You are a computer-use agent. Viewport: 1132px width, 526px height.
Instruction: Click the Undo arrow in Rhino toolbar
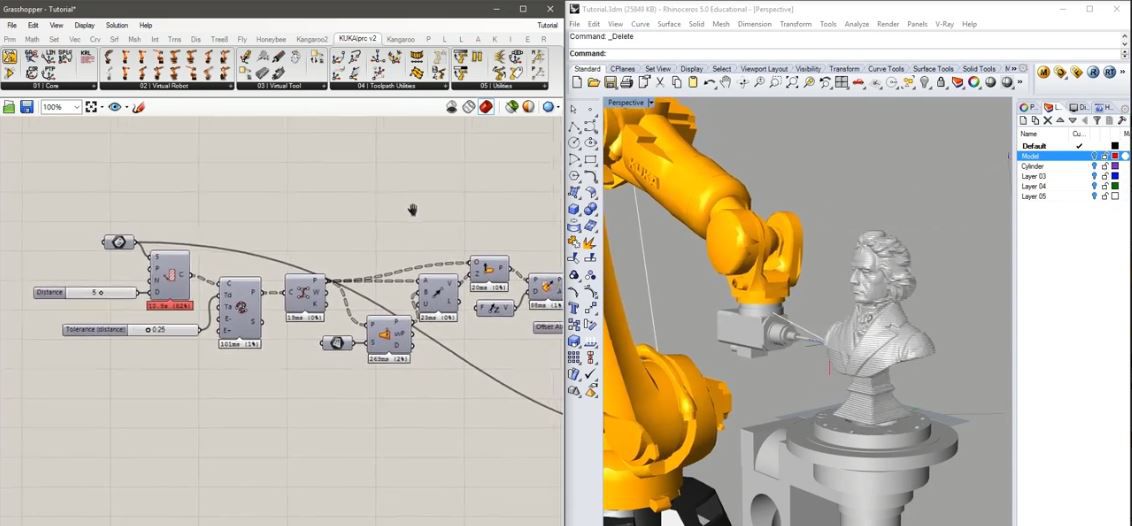coord(708,83)
